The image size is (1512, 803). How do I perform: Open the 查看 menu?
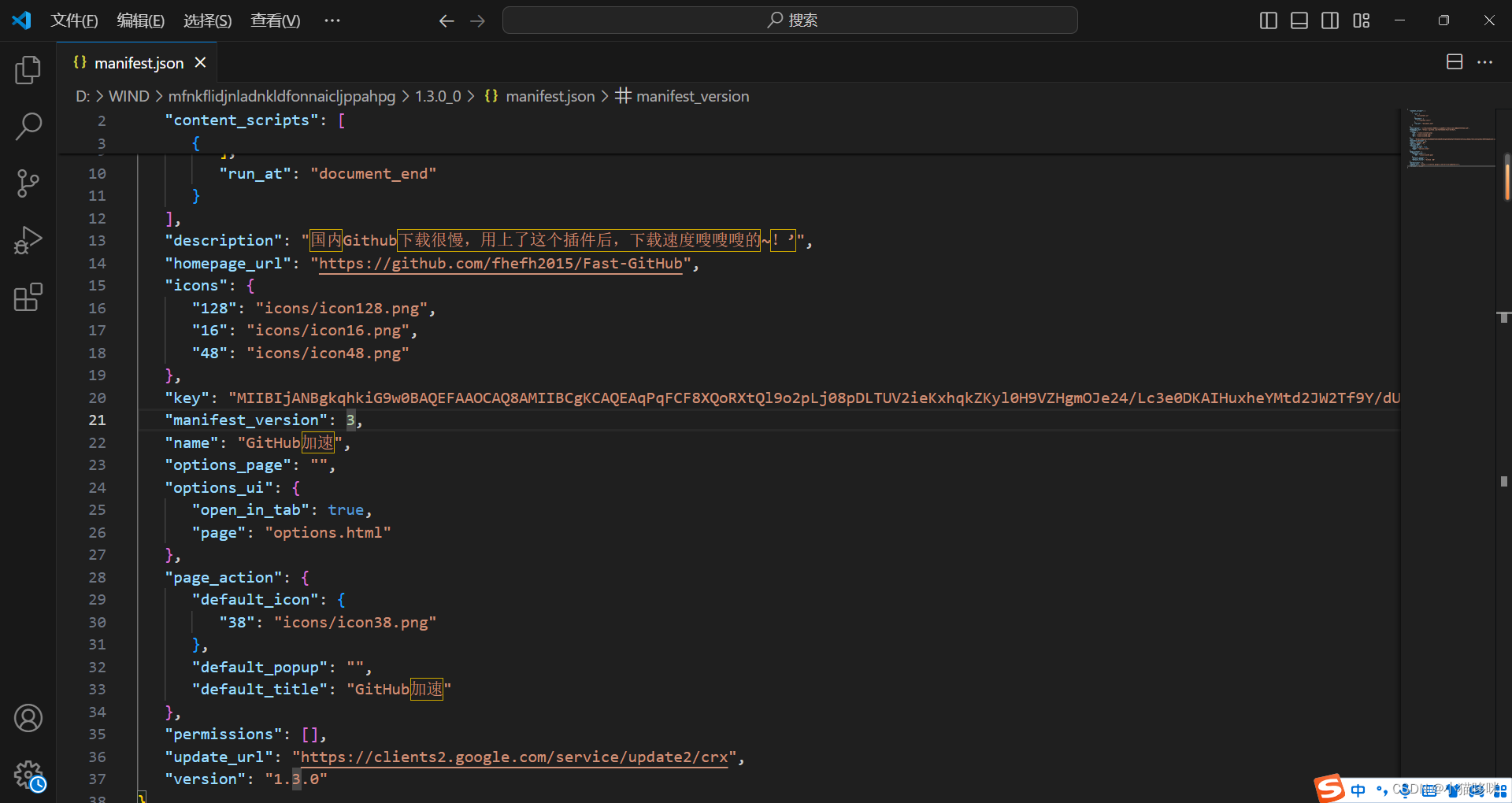click(x=274, y=20)
